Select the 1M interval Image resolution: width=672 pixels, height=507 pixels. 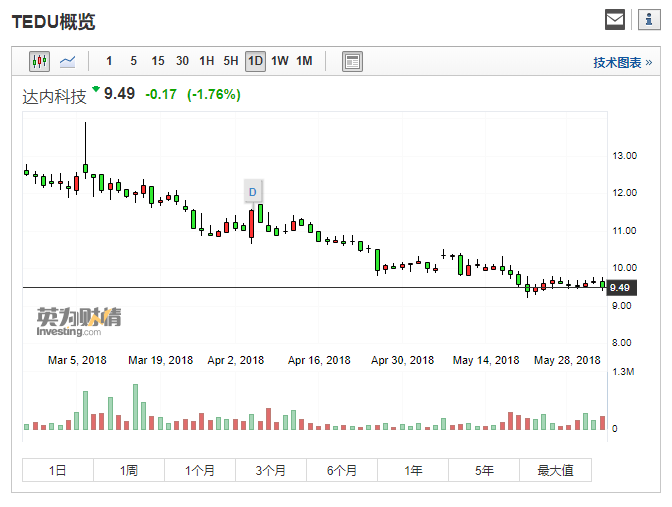click(304, 61)
